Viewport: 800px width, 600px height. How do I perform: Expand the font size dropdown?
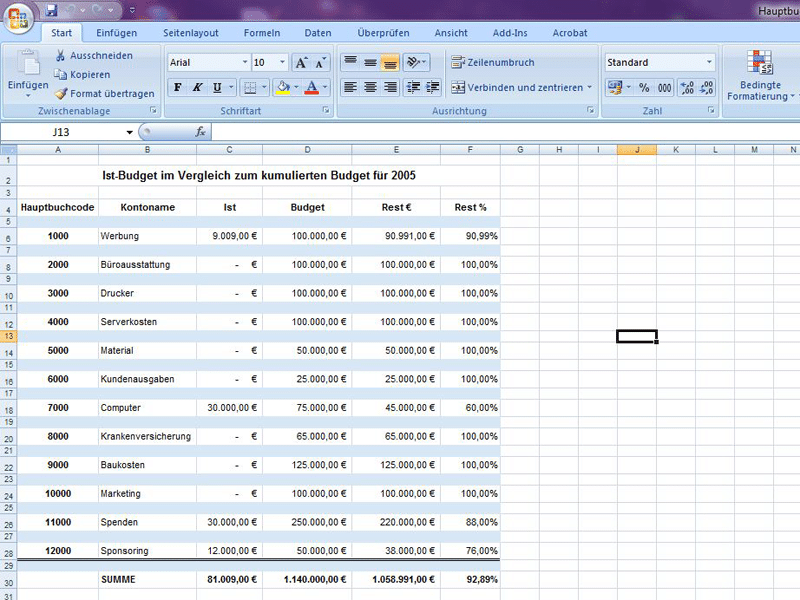click(x=282, y=62)
